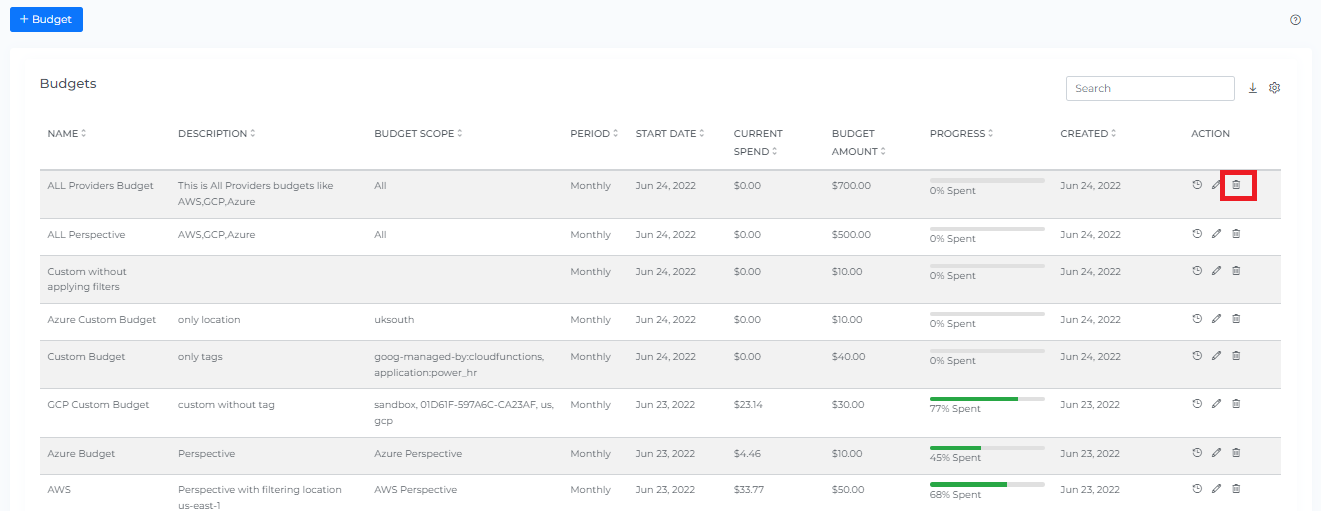Edit the Azure Budget entry
Viewport: 1321px width, 511px height.
[x=1216, y=453]
